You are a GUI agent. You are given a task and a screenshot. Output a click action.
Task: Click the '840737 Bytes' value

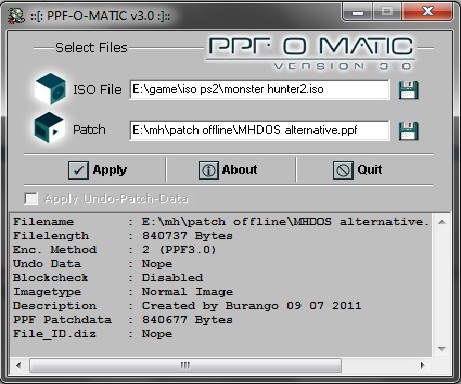point(187,236)
